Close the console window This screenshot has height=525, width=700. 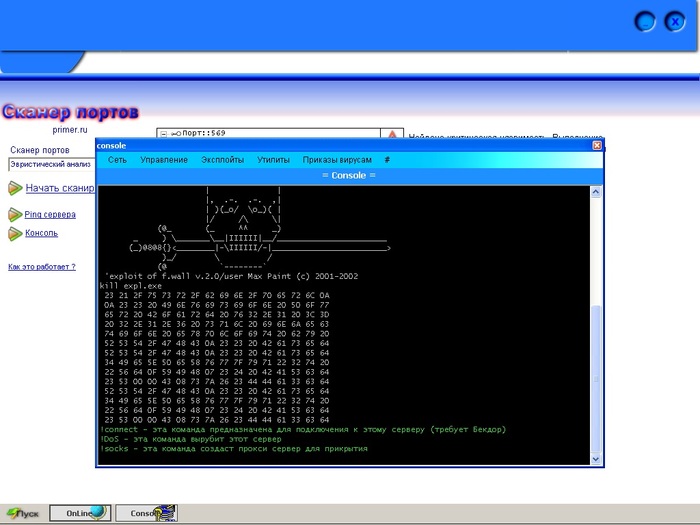coord(597,145)
